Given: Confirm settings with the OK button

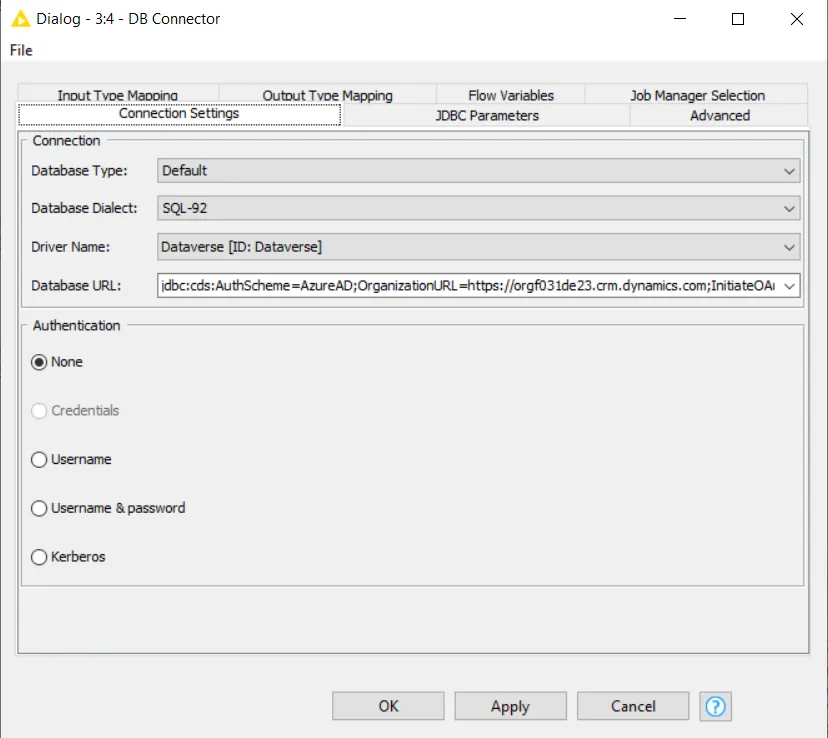Looking at the screenshot, I should click(x=388, y=706).
